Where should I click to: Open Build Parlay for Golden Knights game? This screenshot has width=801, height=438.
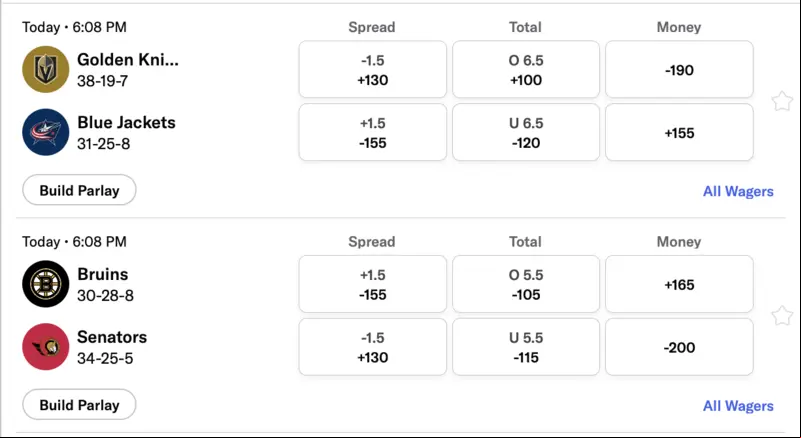[x=79, y=190]
